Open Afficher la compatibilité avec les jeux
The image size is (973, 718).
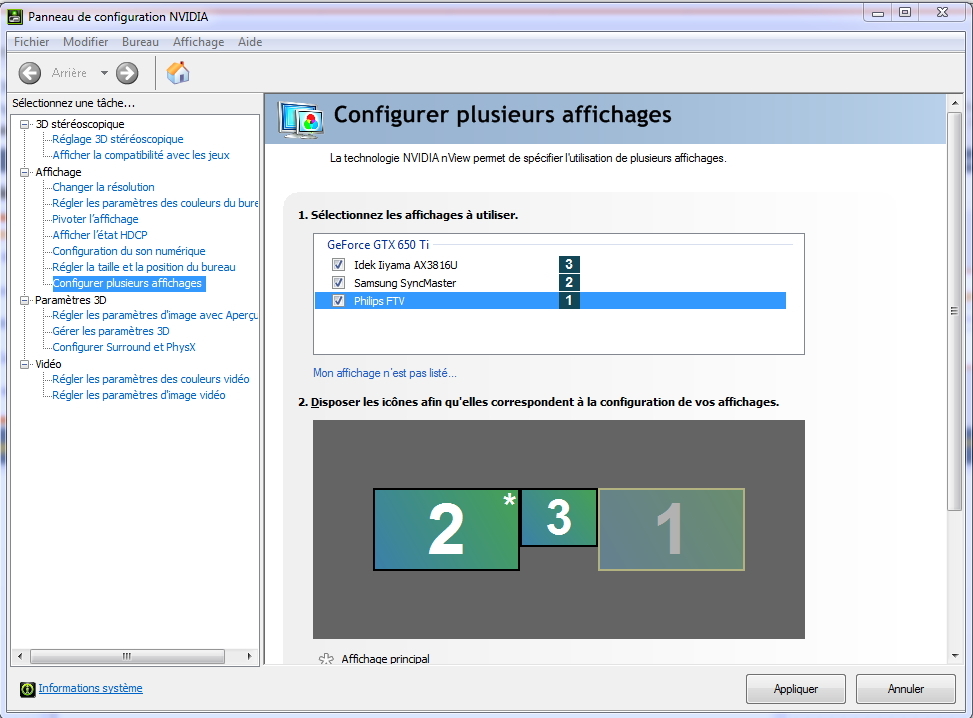[141, 155]
